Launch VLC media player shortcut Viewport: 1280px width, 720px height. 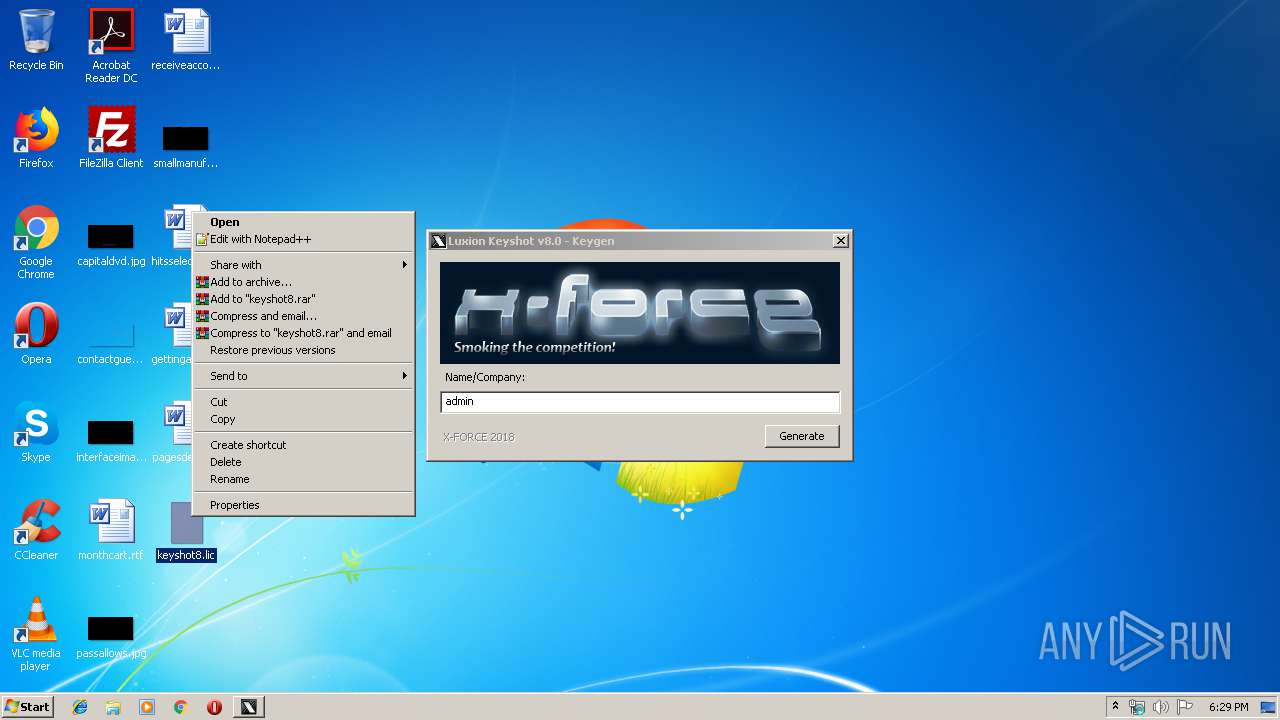pos(36,634)
